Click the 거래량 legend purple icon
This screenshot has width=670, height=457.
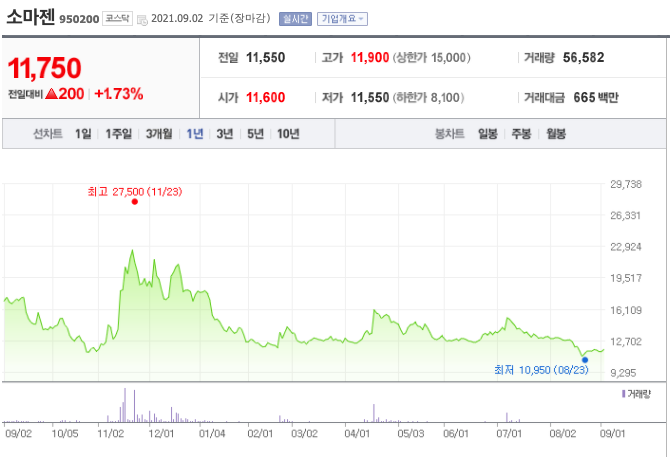coord(624,393)
